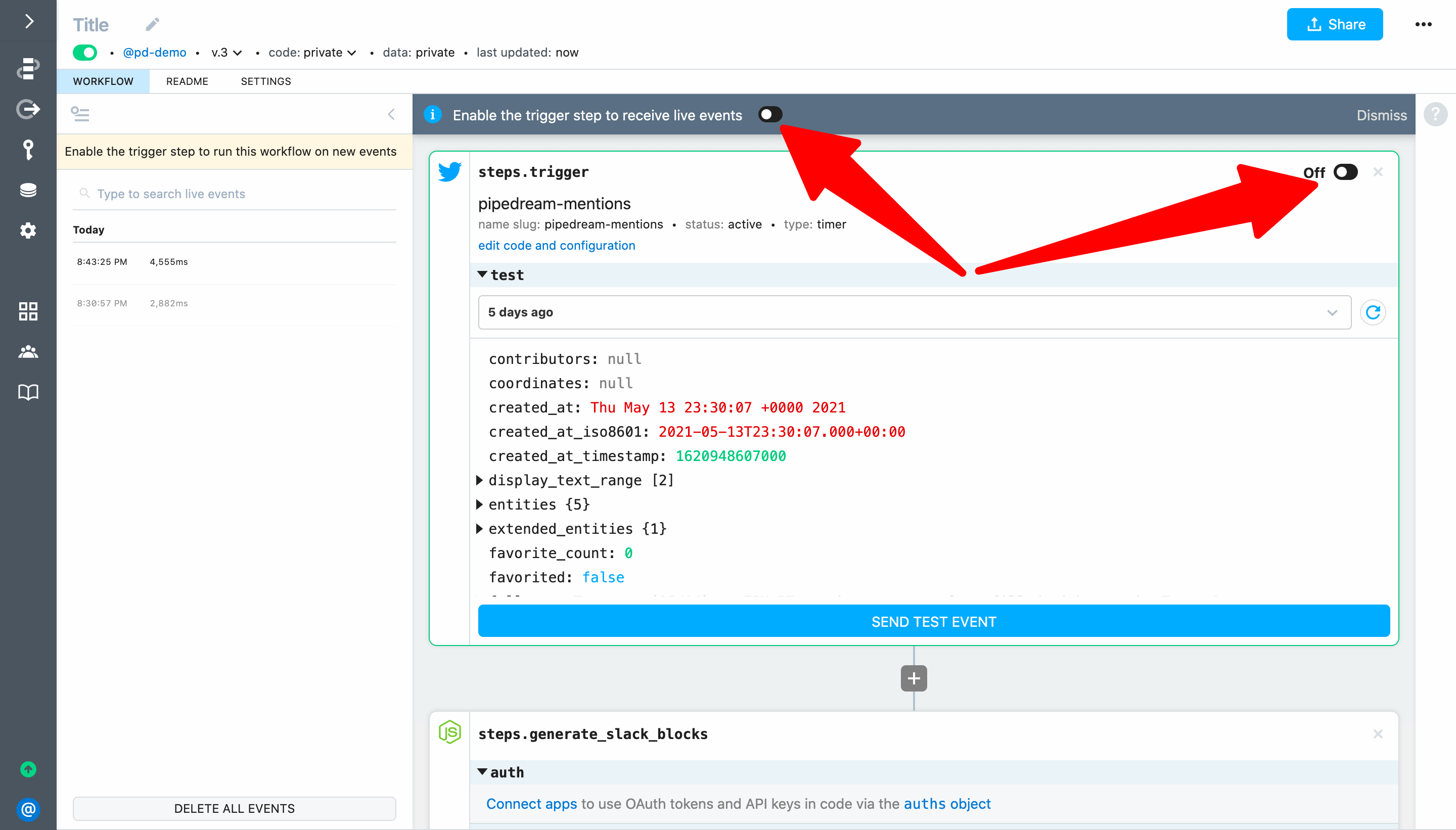Open the accounts key icon in sidebar

(28, 150)
